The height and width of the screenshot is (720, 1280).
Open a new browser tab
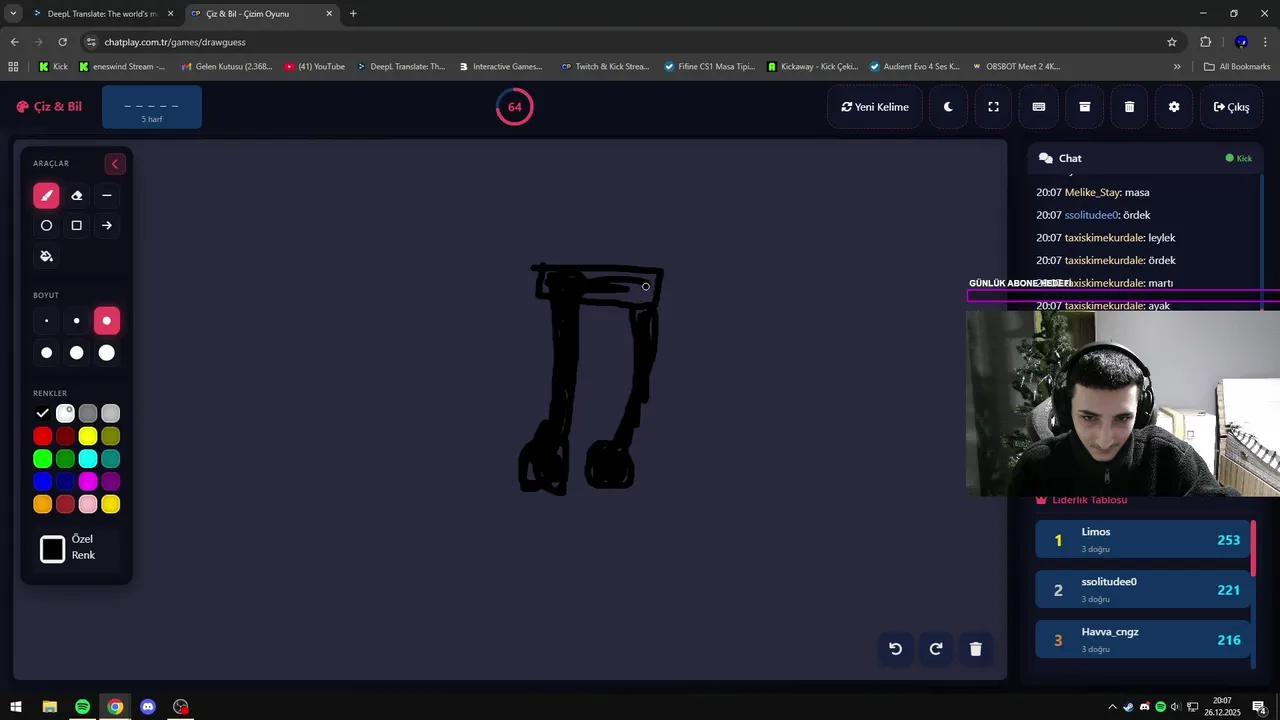point(353,14)
